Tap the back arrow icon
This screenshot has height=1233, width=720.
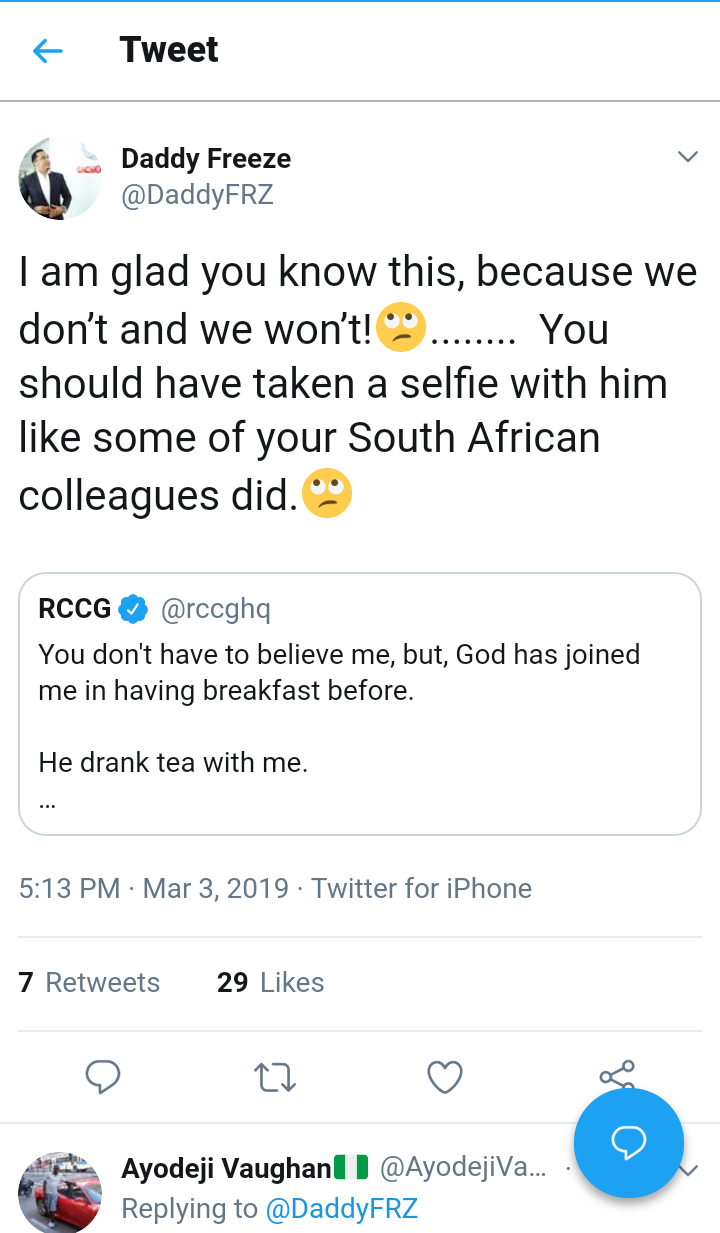tap(48, 51)
